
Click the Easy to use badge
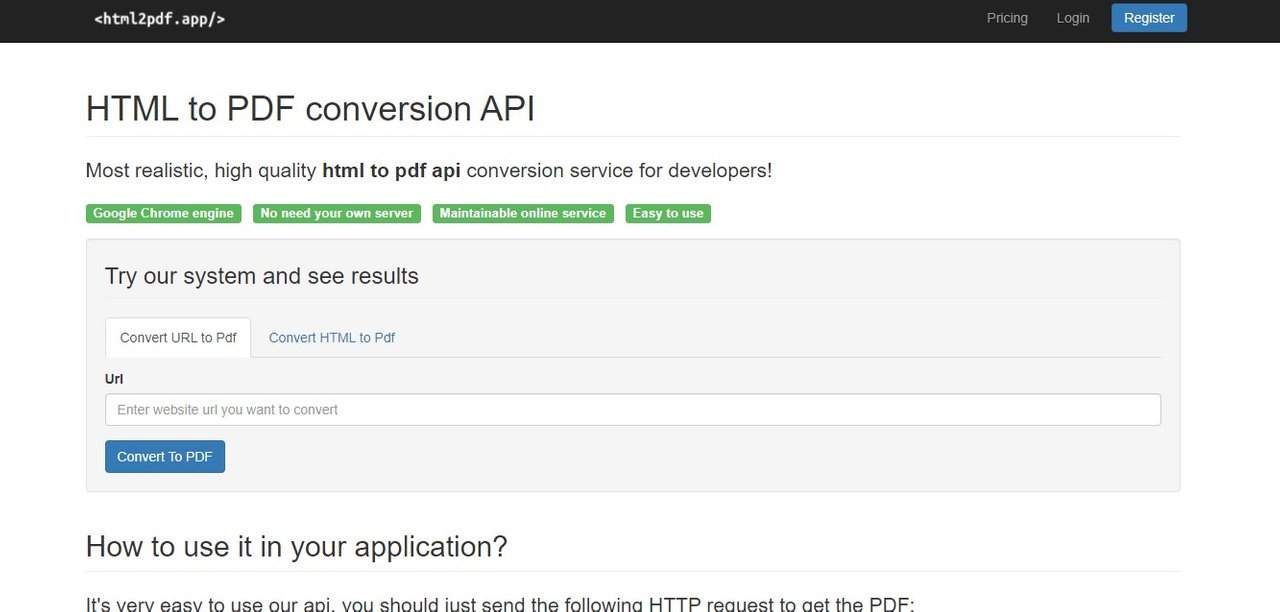[x=668, y=214]
